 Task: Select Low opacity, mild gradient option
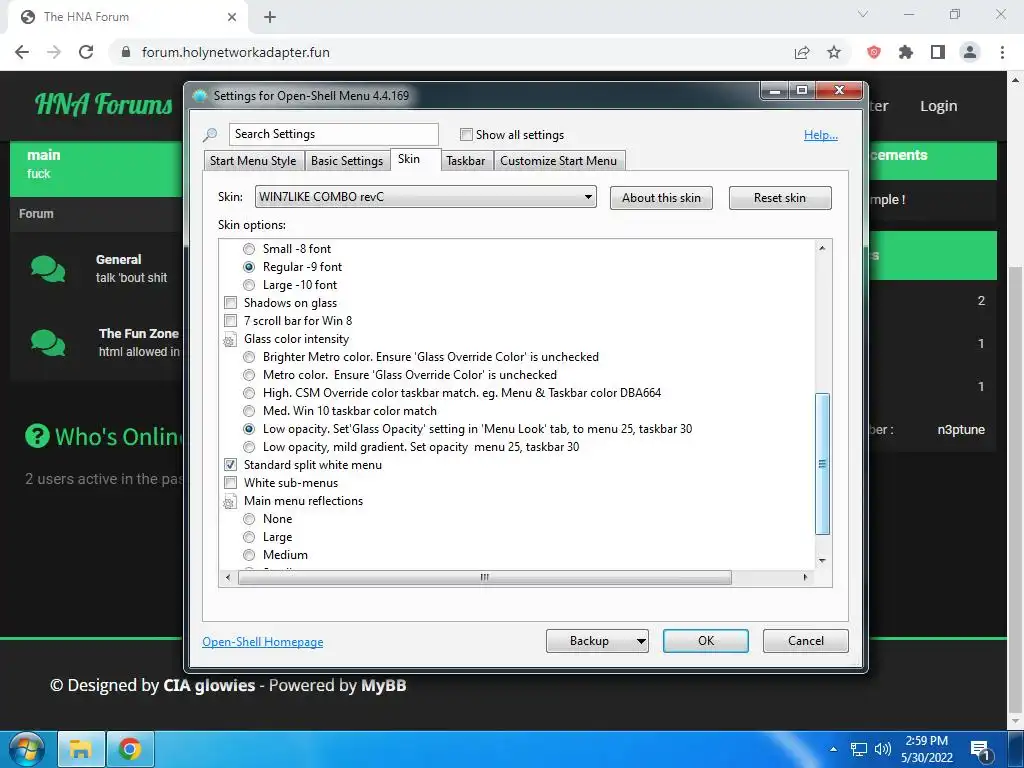[x=249, y=447]
